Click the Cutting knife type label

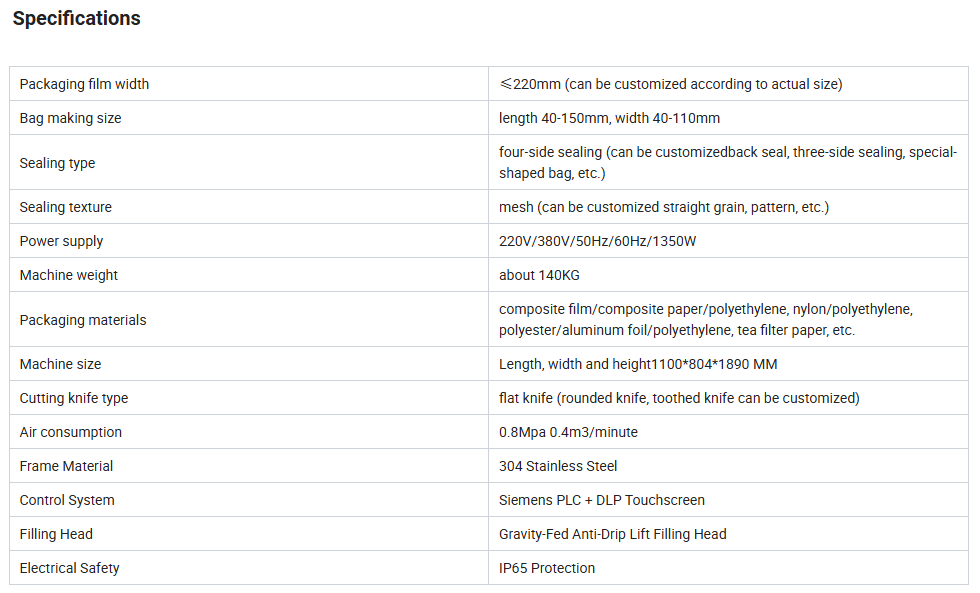pyautogui.click(x=74, y=398)
